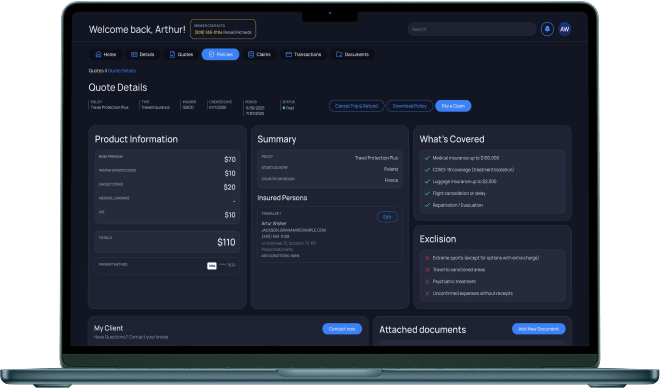Switch to the Transactions tab
Viewport: 660px width, 388px height.
coord(303,54)
